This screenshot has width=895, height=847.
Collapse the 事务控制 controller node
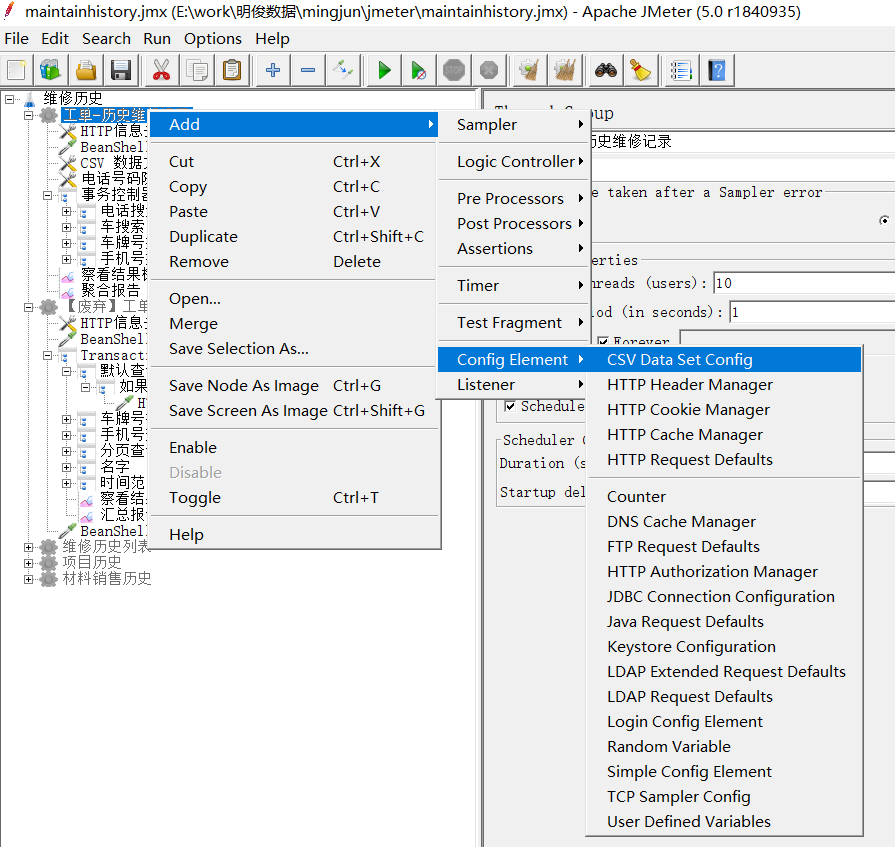tap(48, 195)
